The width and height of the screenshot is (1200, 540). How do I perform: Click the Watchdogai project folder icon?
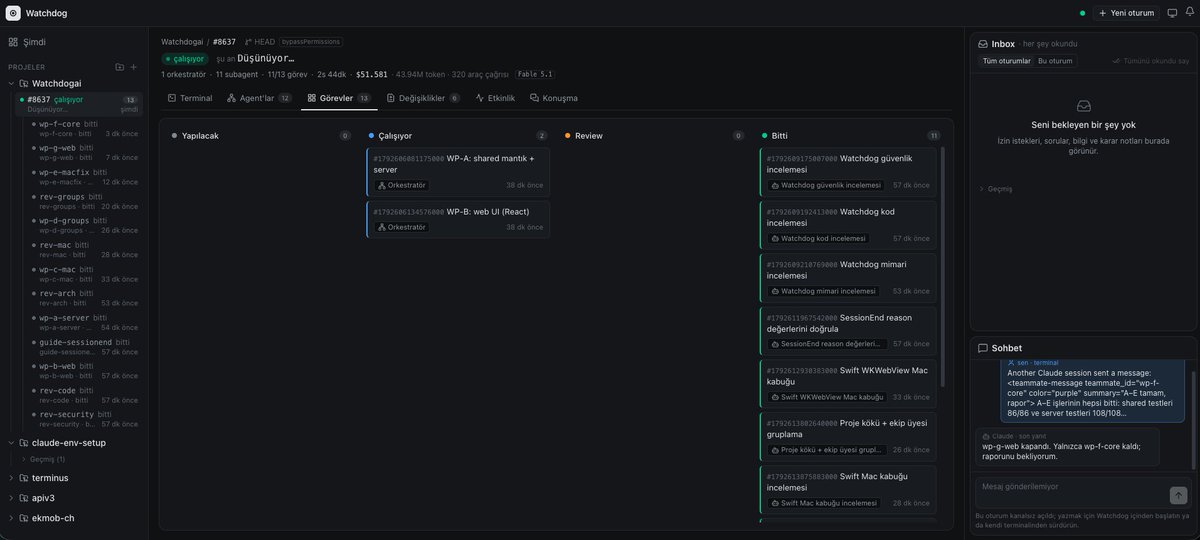coord(24,83)
